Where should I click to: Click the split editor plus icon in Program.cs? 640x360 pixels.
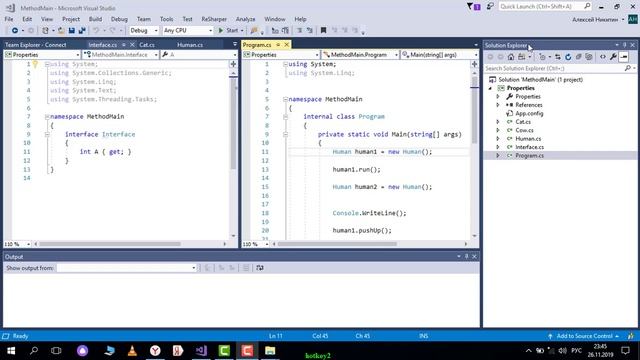point(474,64)
